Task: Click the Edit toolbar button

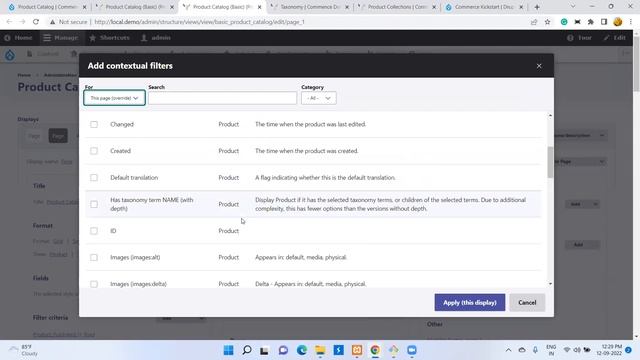Action: tap(615, 38)
